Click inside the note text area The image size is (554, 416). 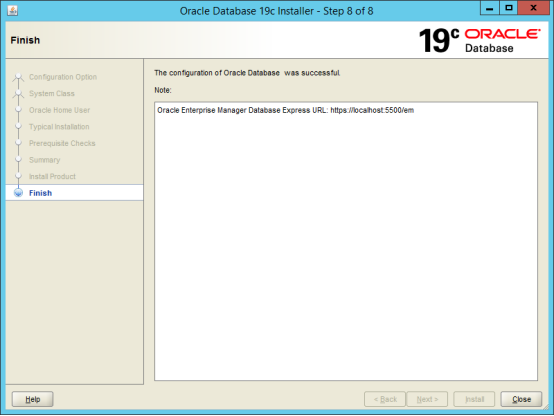point(346,241)
